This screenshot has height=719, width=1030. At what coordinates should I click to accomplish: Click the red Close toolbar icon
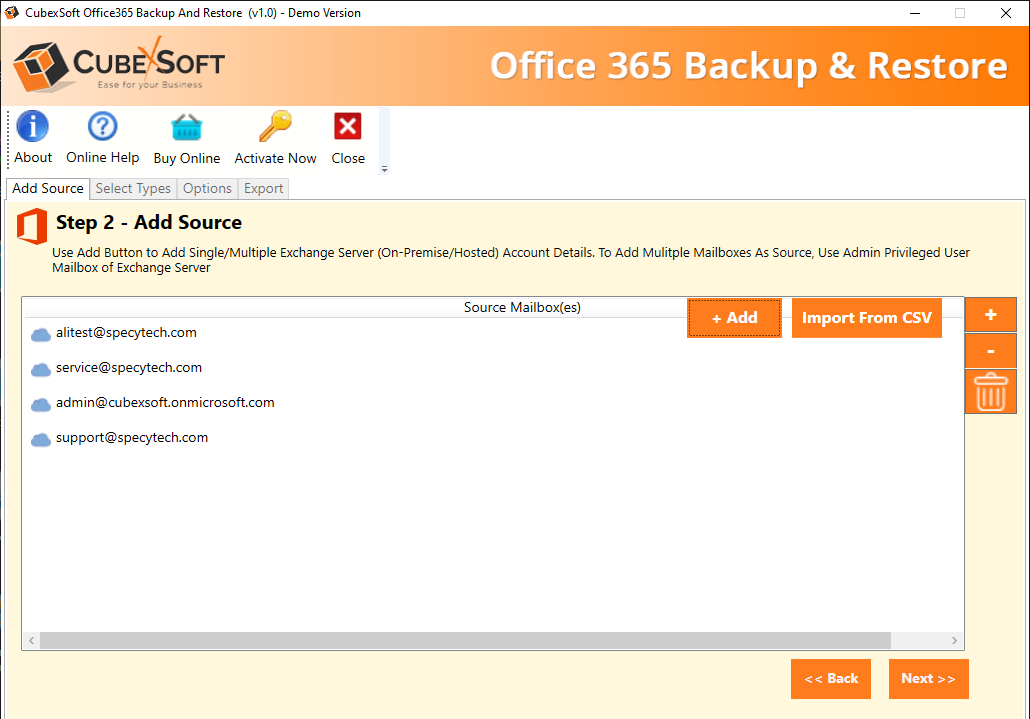347,126
